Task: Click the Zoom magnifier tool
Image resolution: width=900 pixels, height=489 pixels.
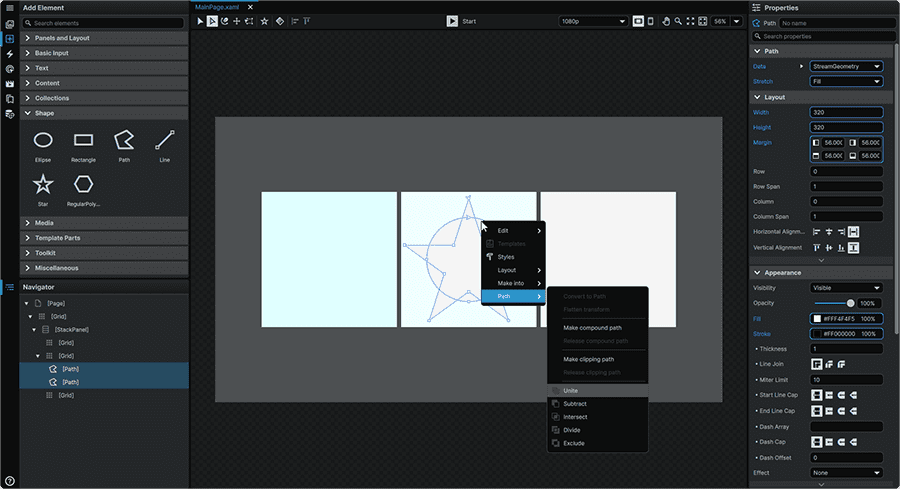Action: [678, 21]
